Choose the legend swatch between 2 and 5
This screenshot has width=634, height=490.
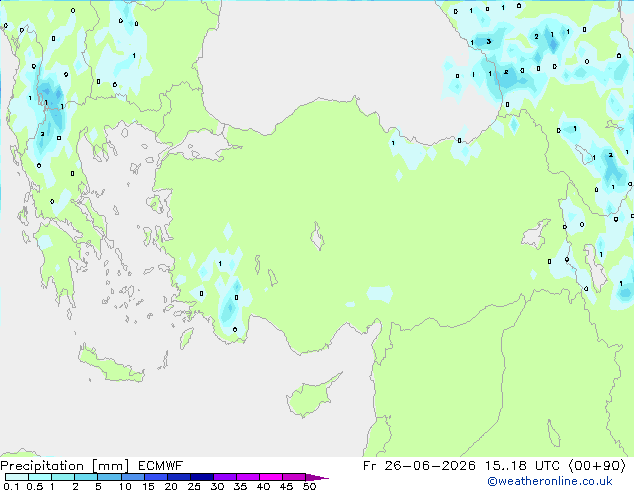86,477
